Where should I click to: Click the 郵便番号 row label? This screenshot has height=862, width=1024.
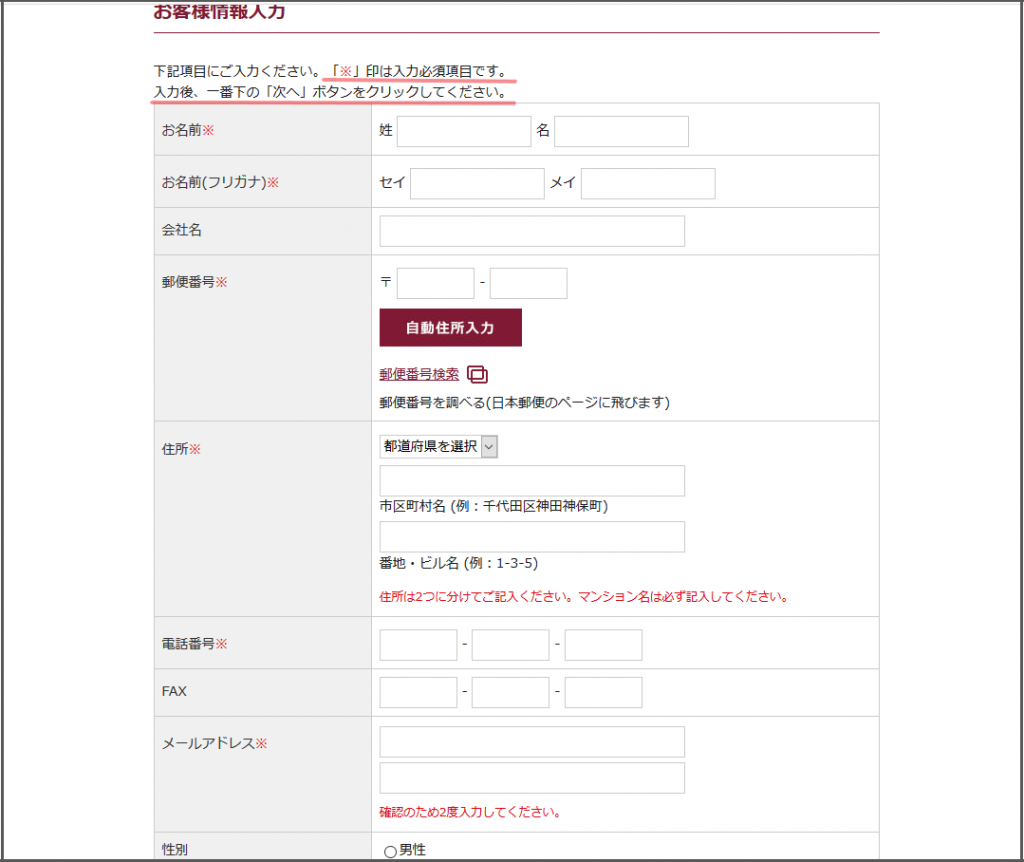click(194, 282)
